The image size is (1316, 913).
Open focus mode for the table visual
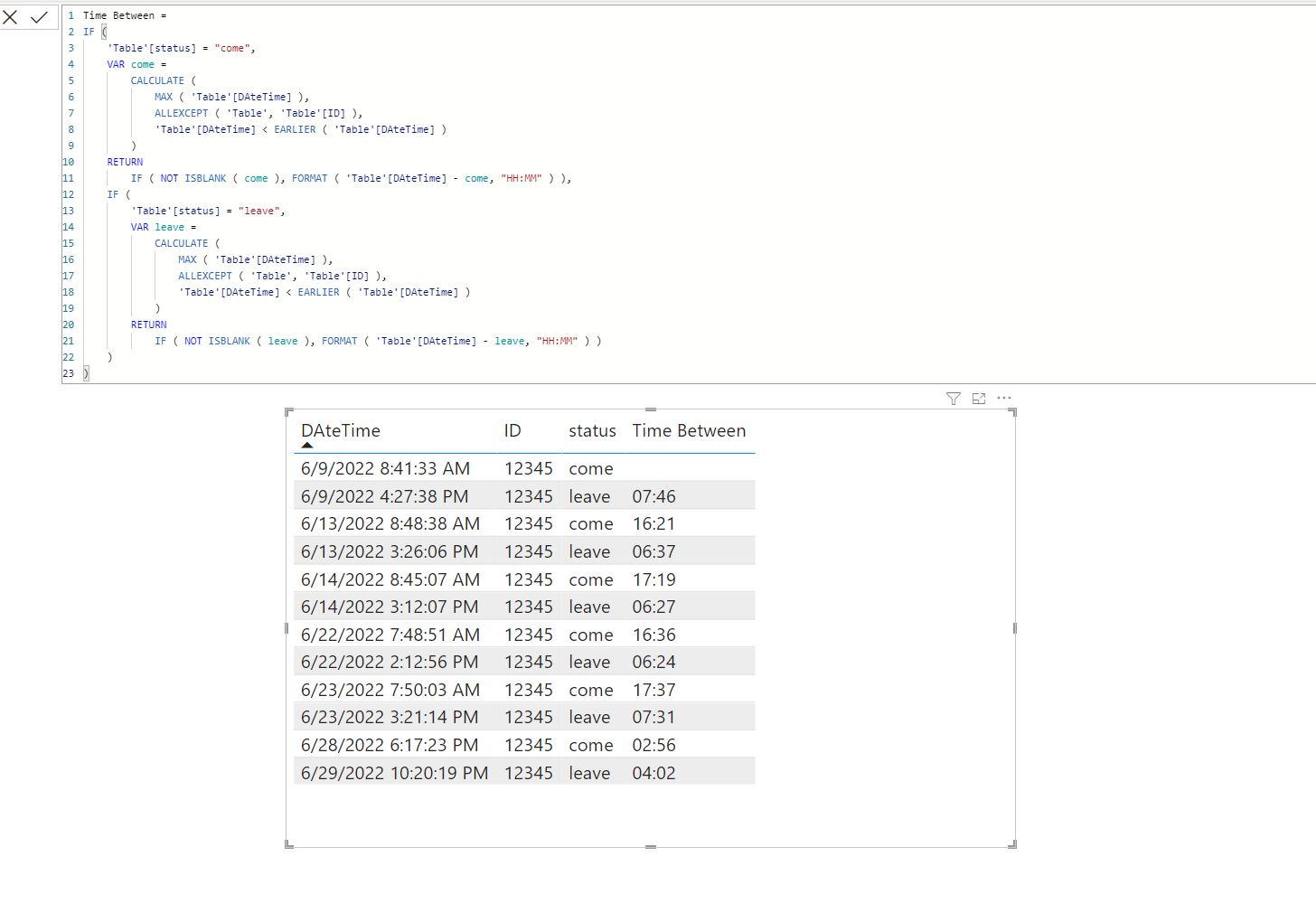[979, 399]
